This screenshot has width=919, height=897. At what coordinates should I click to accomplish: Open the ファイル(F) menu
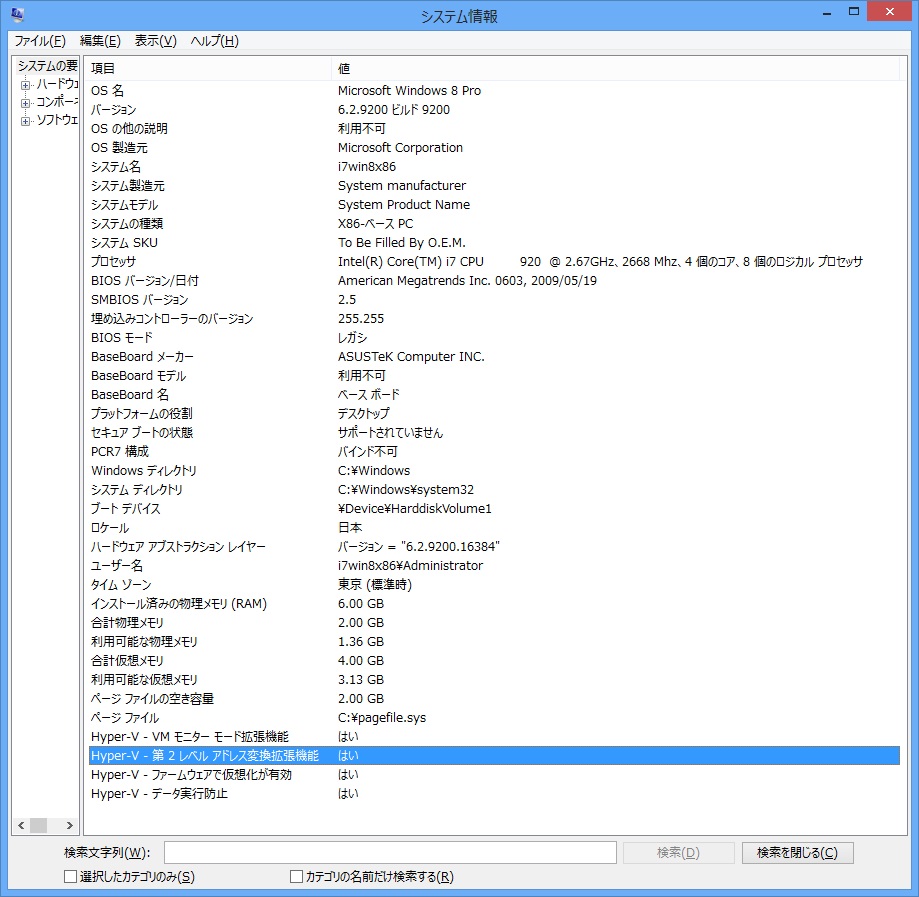pos(40,40)
